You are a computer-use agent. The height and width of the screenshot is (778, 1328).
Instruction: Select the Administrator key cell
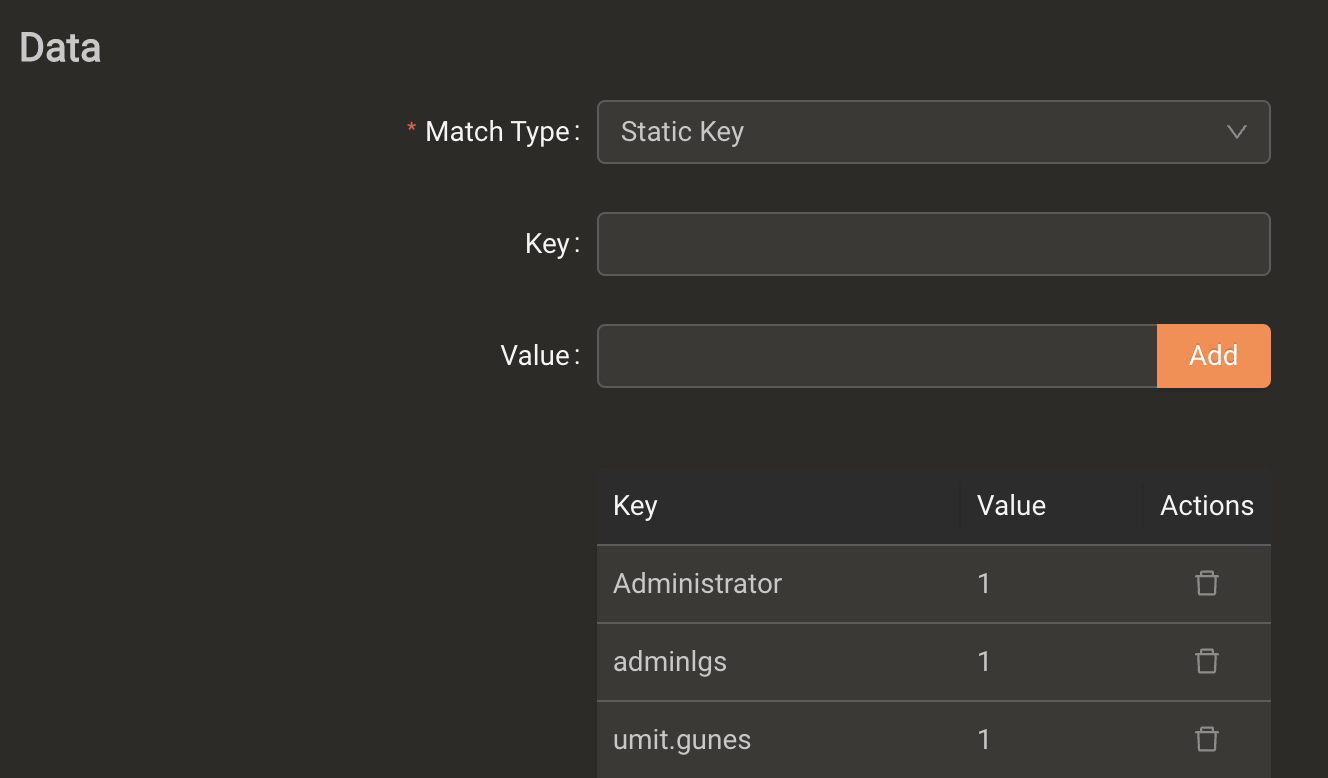(x=779, y=584)
